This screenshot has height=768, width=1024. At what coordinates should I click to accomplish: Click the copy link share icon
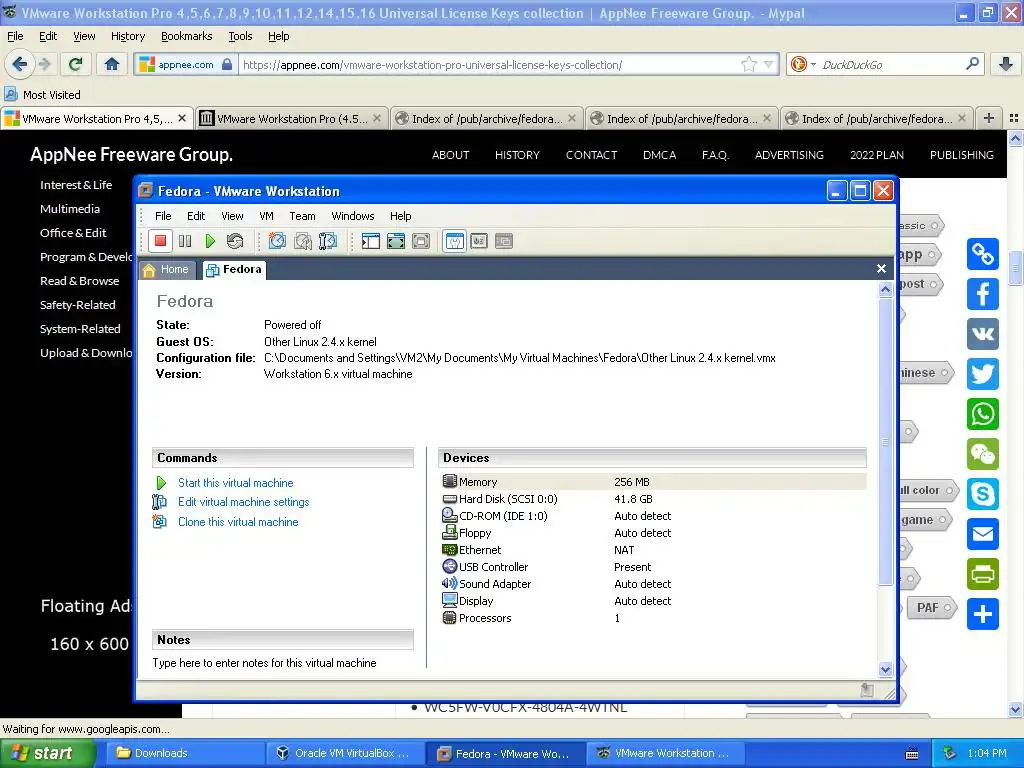pyautogui.click(x=983, y=253)
